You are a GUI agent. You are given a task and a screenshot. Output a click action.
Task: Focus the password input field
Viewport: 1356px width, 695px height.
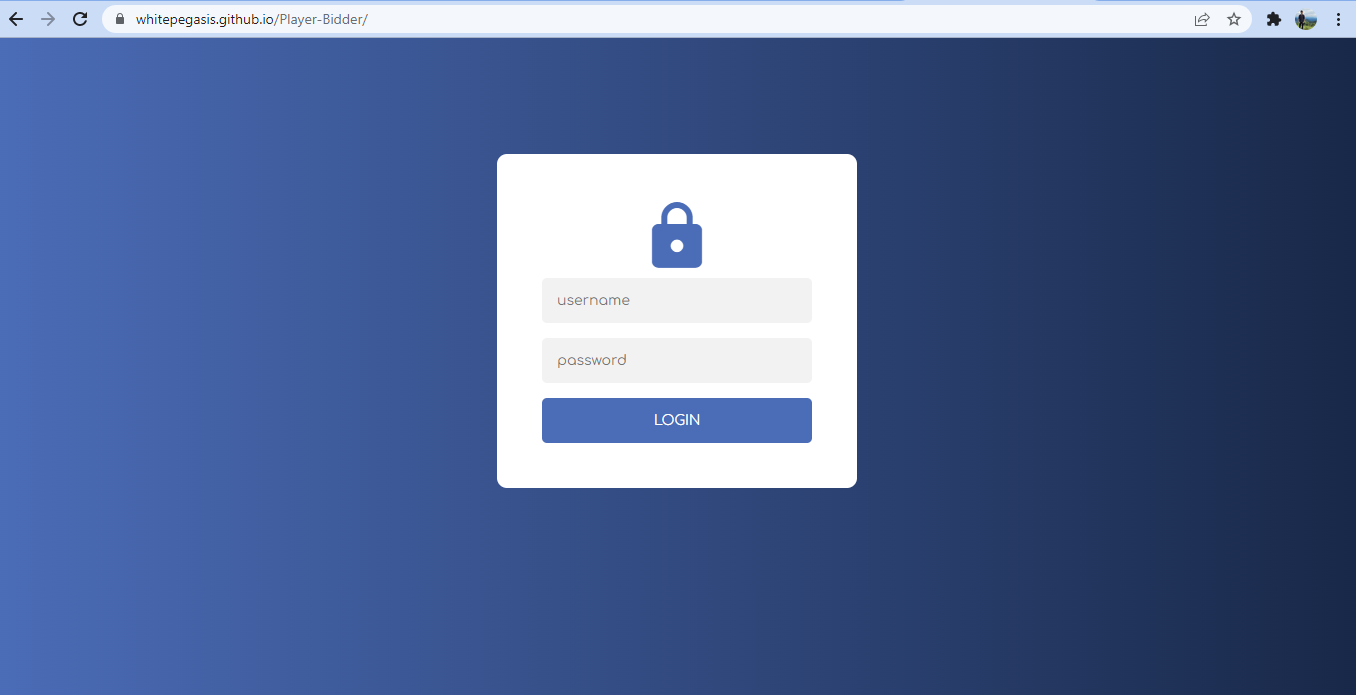point(677,360)
